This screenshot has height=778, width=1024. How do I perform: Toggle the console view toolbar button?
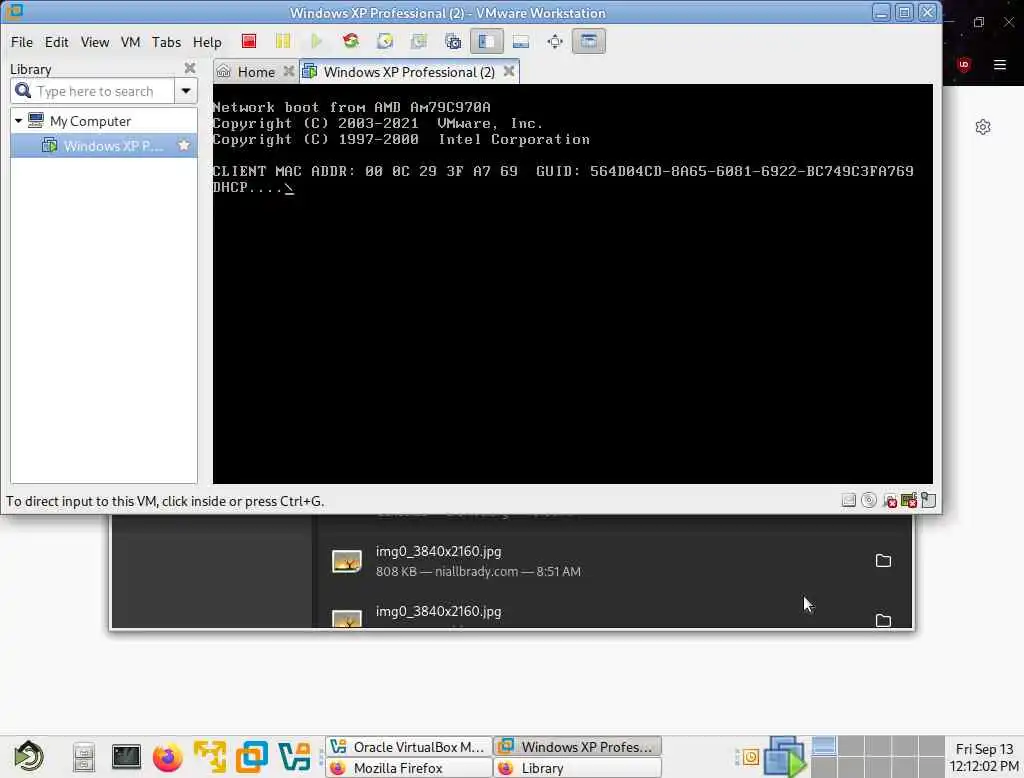[x=588, y=41]
